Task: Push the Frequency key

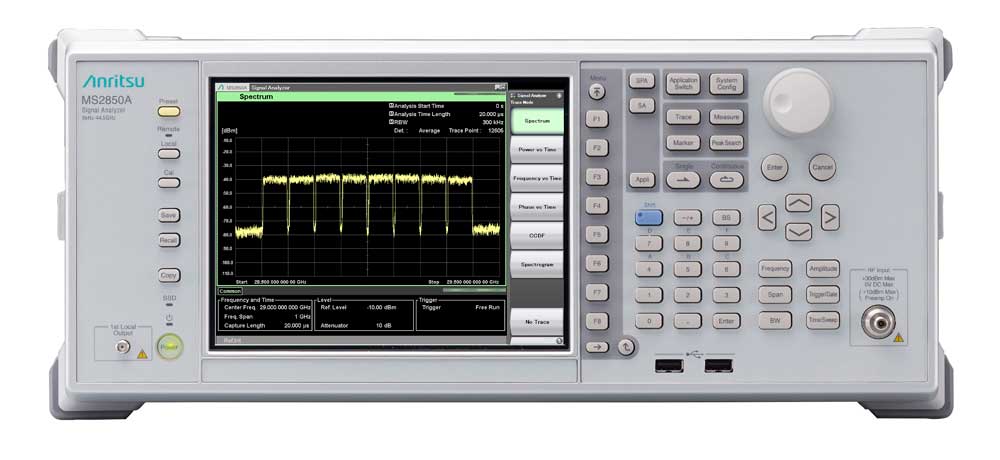Action: pos(775,269)
